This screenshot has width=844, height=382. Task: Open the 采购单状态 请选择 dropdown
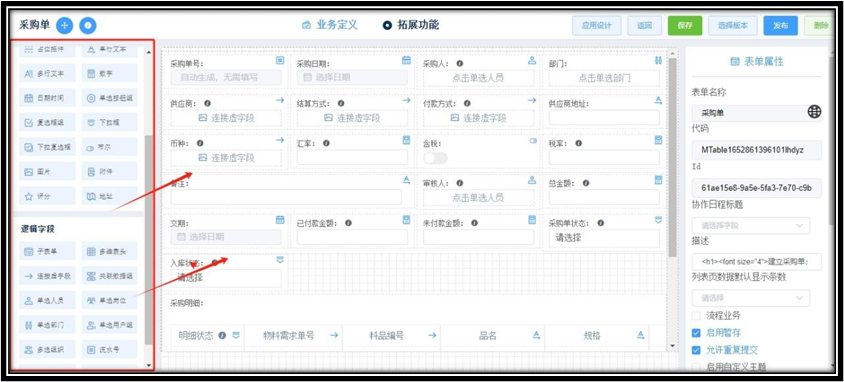(604, 238)
